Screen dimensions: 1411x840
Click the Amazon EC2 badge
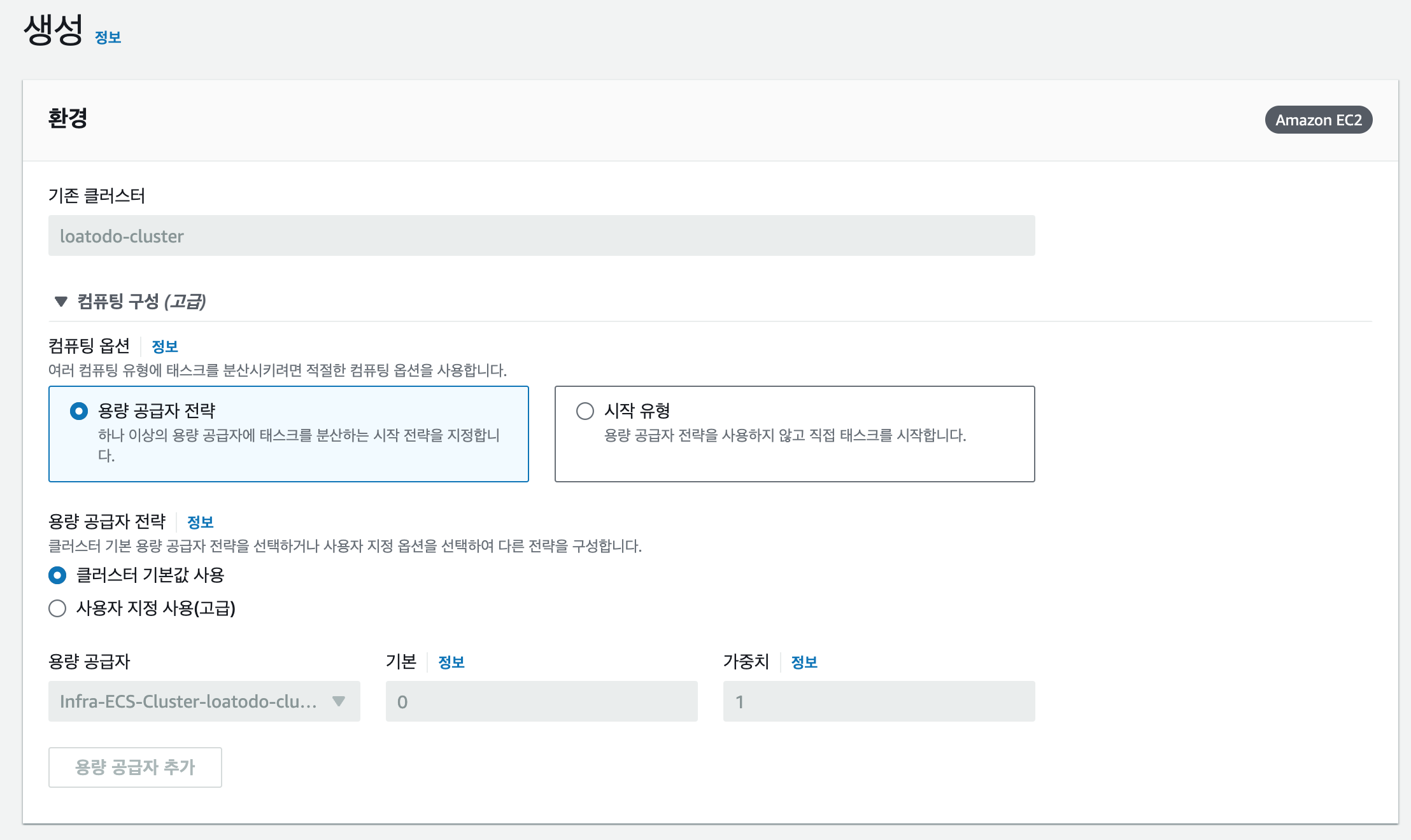click(x=1318, y=120)
